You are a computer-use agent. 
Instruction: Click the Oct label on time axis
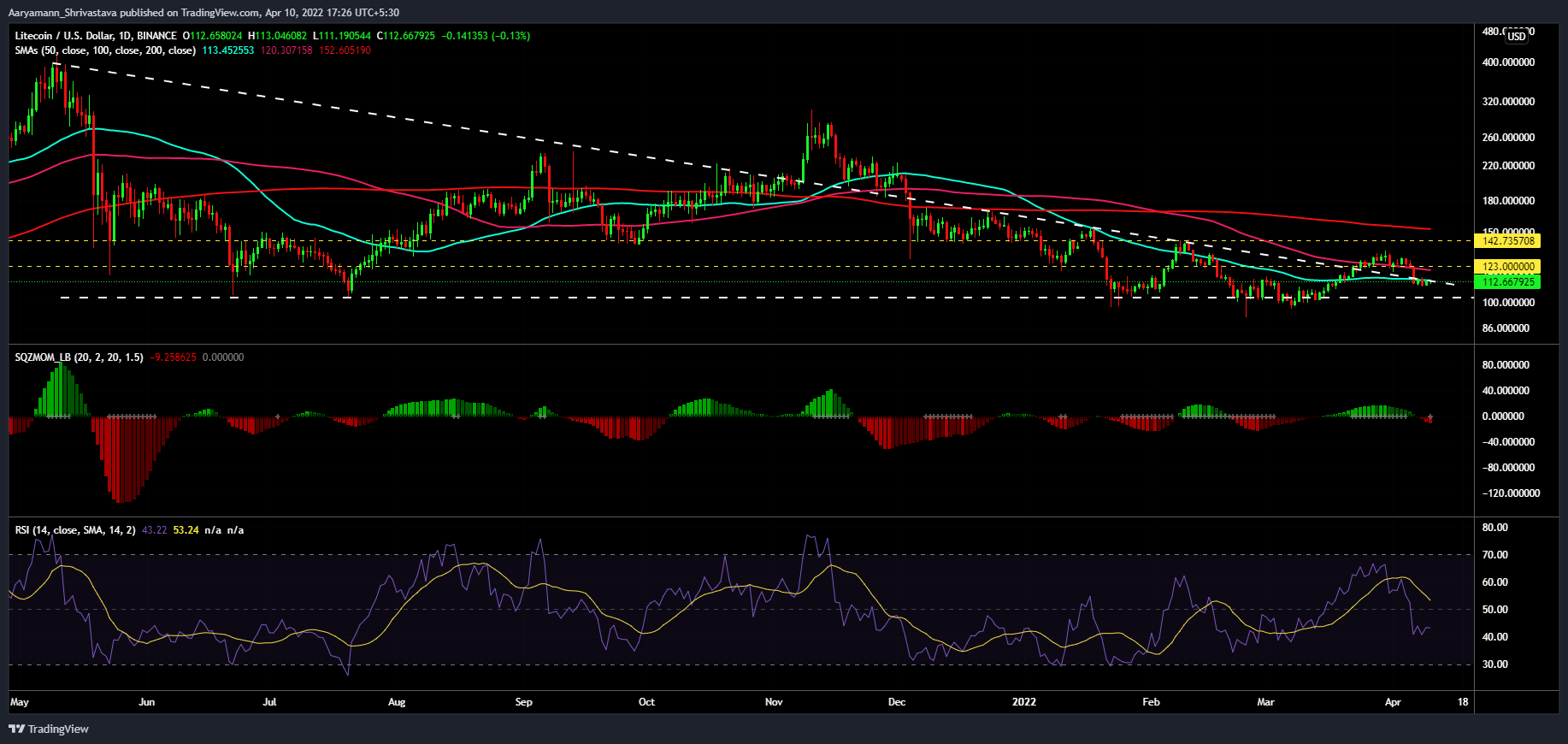point(646,702)
